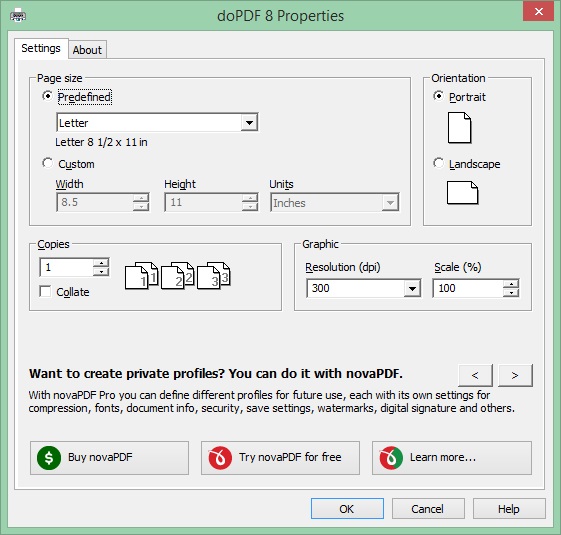561x535 pixels.
Task: Click Buy novaPDF button
Action: coord(109,458)
